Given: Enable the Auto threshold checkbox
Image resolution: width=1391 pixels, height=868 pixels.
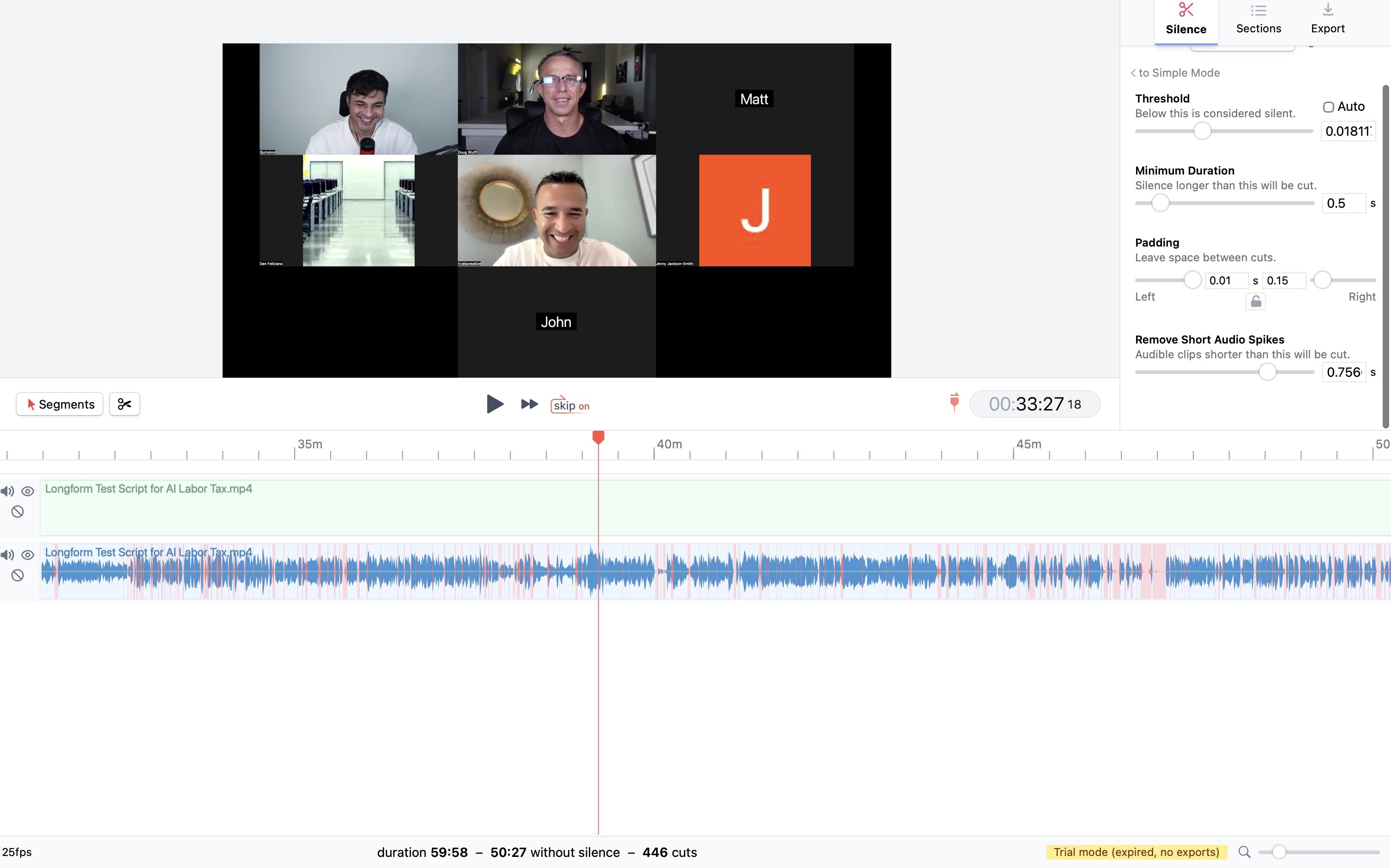Looking at the screenshot, I should coord(1328,107).
